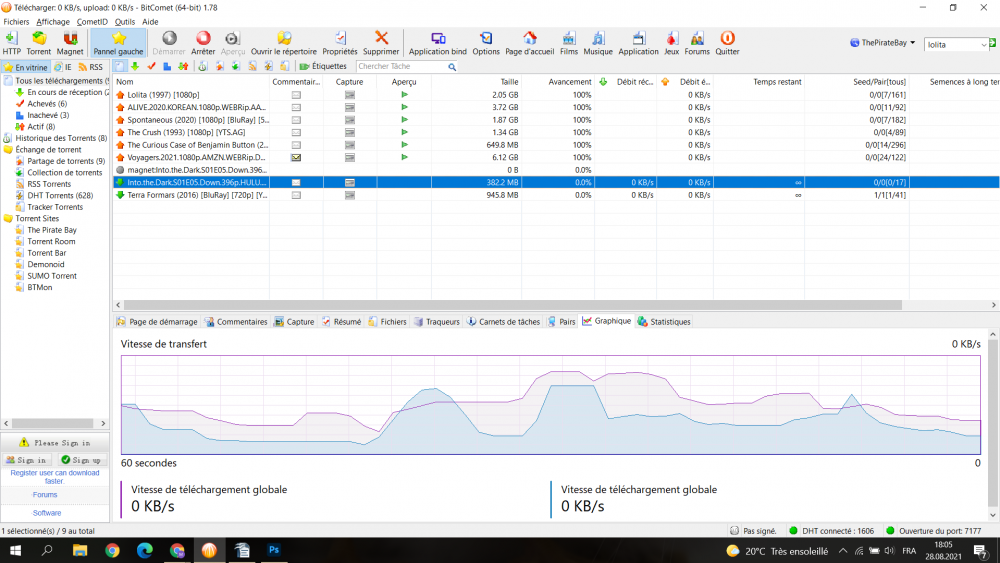The height and width of the screenshot is (563, 1000).
Task: Open Application bind tool
Action: point(438,43)
